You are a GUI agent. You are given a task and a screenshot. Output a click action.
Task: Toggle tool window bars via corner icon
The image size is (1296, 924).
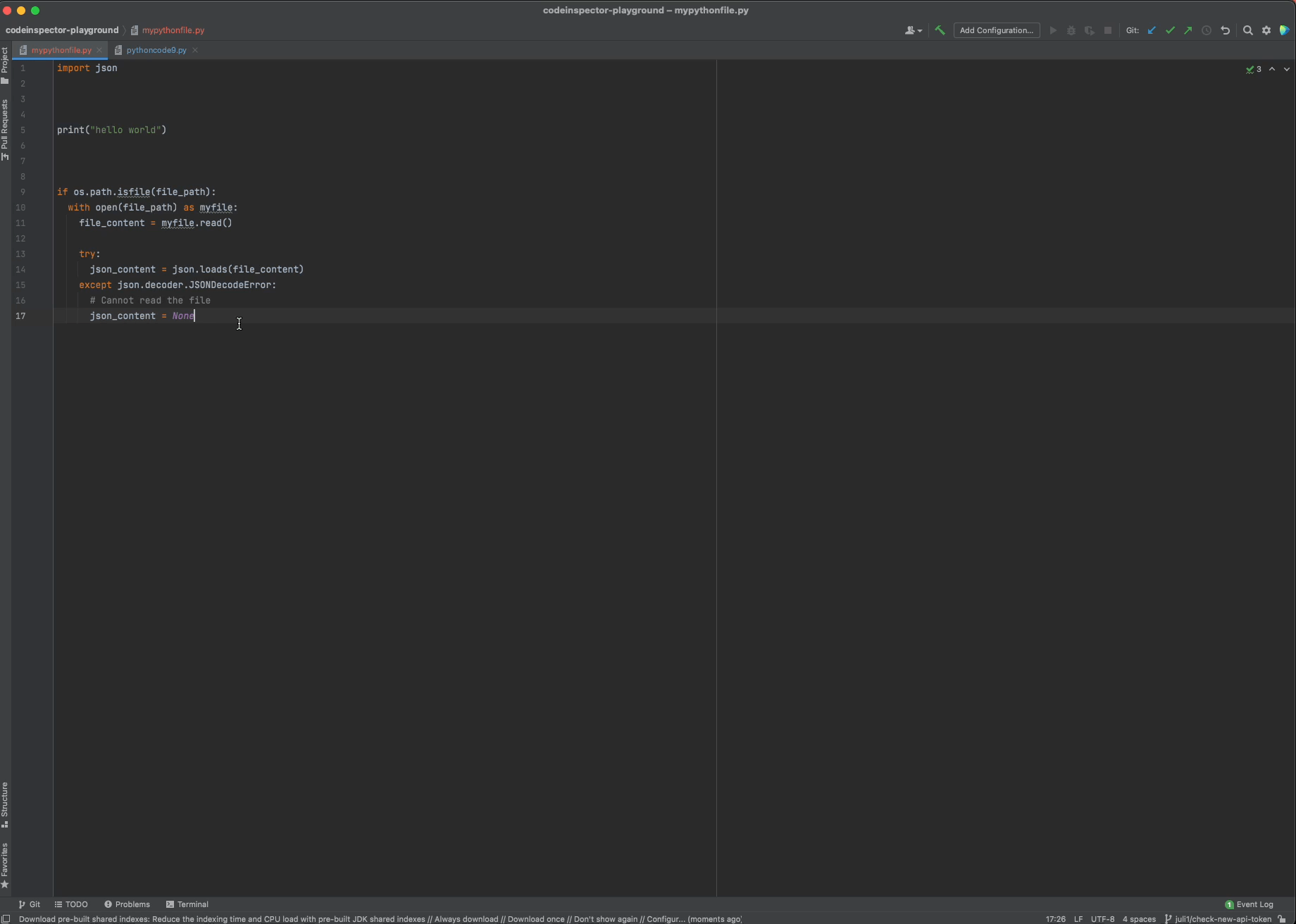[x=6, y=919]
